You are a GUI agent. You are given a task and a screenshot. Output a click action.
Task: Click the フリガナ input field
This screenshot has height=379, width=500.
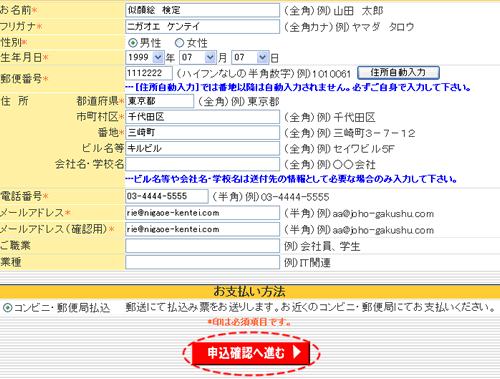point(202,26)
